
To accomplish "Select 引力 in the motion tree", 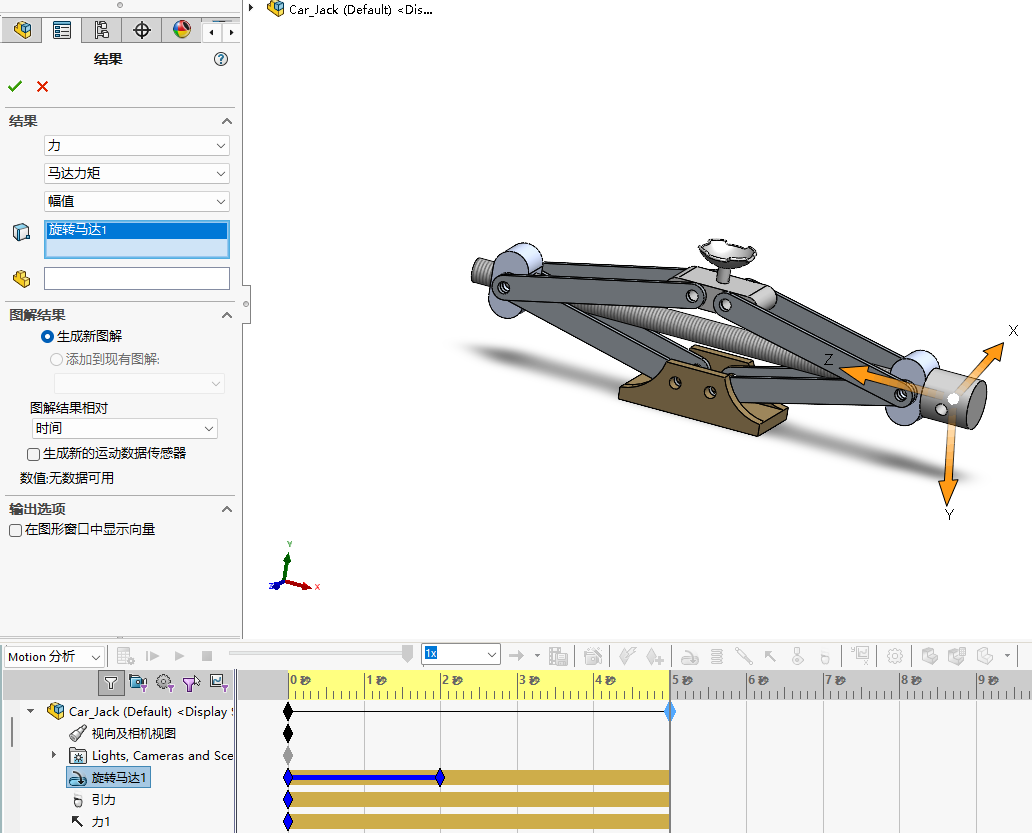I will click(103, 800).
